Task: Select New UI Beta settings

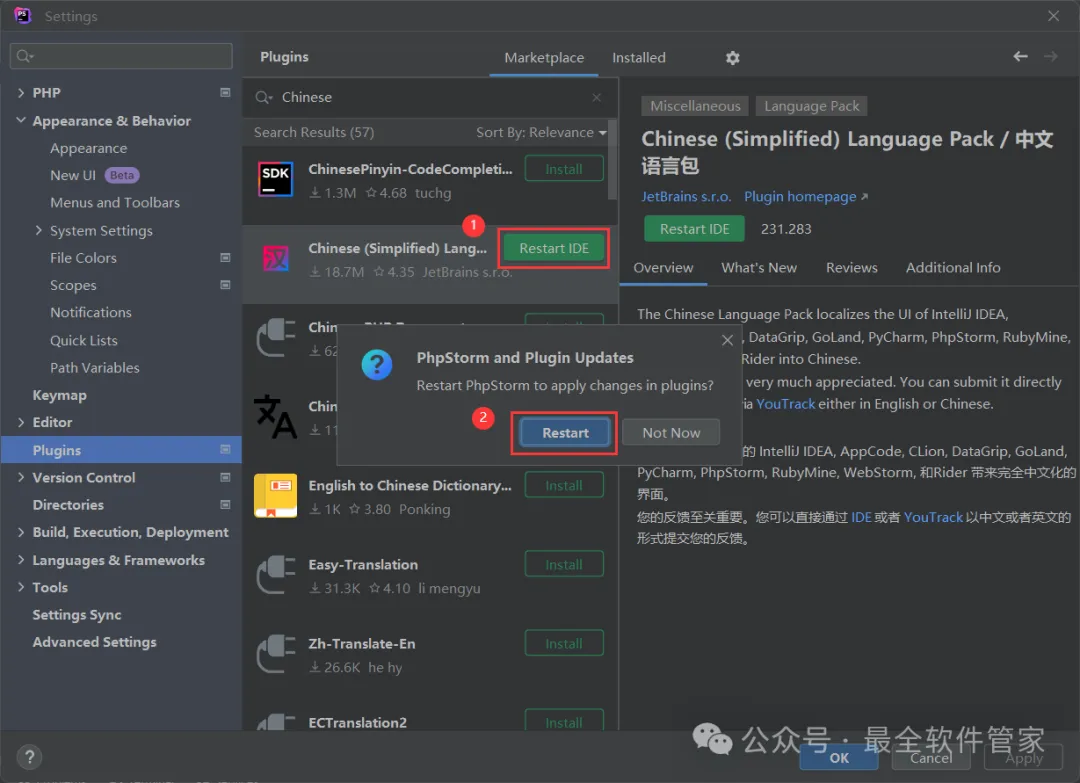Action: coord(94,175)
